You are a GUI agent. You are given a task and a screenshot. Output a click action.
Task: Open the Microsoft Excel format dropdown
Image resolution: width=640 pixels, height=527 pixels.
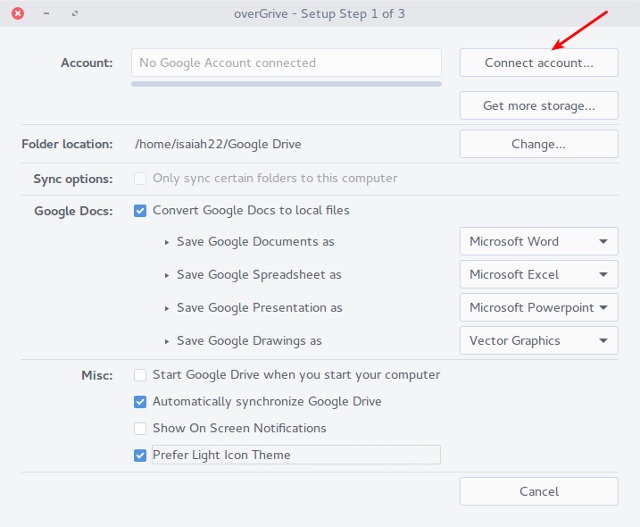coord(538,275)
